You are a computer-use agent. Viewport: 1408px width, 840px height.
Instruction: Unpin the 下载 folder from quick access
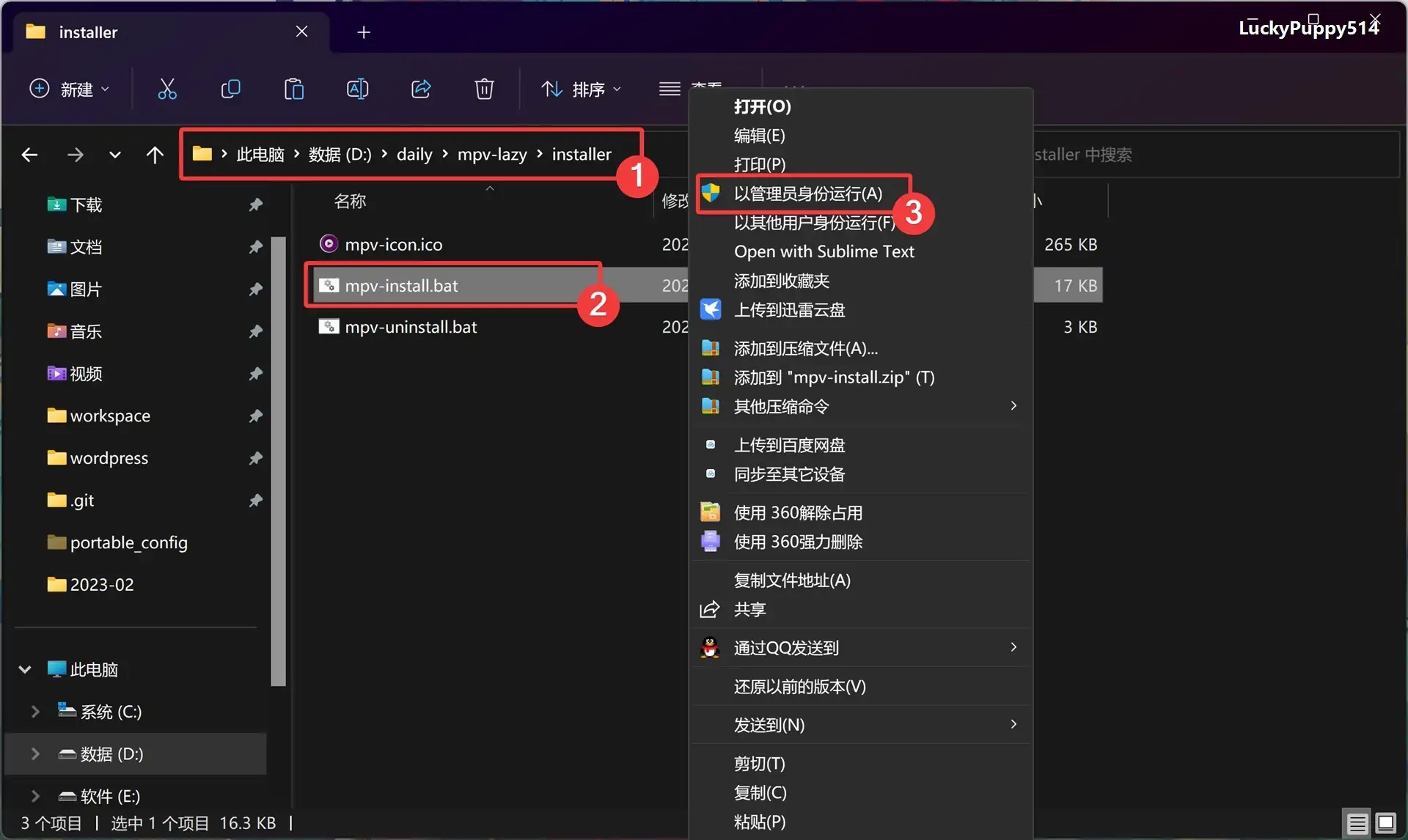[255, 205]
